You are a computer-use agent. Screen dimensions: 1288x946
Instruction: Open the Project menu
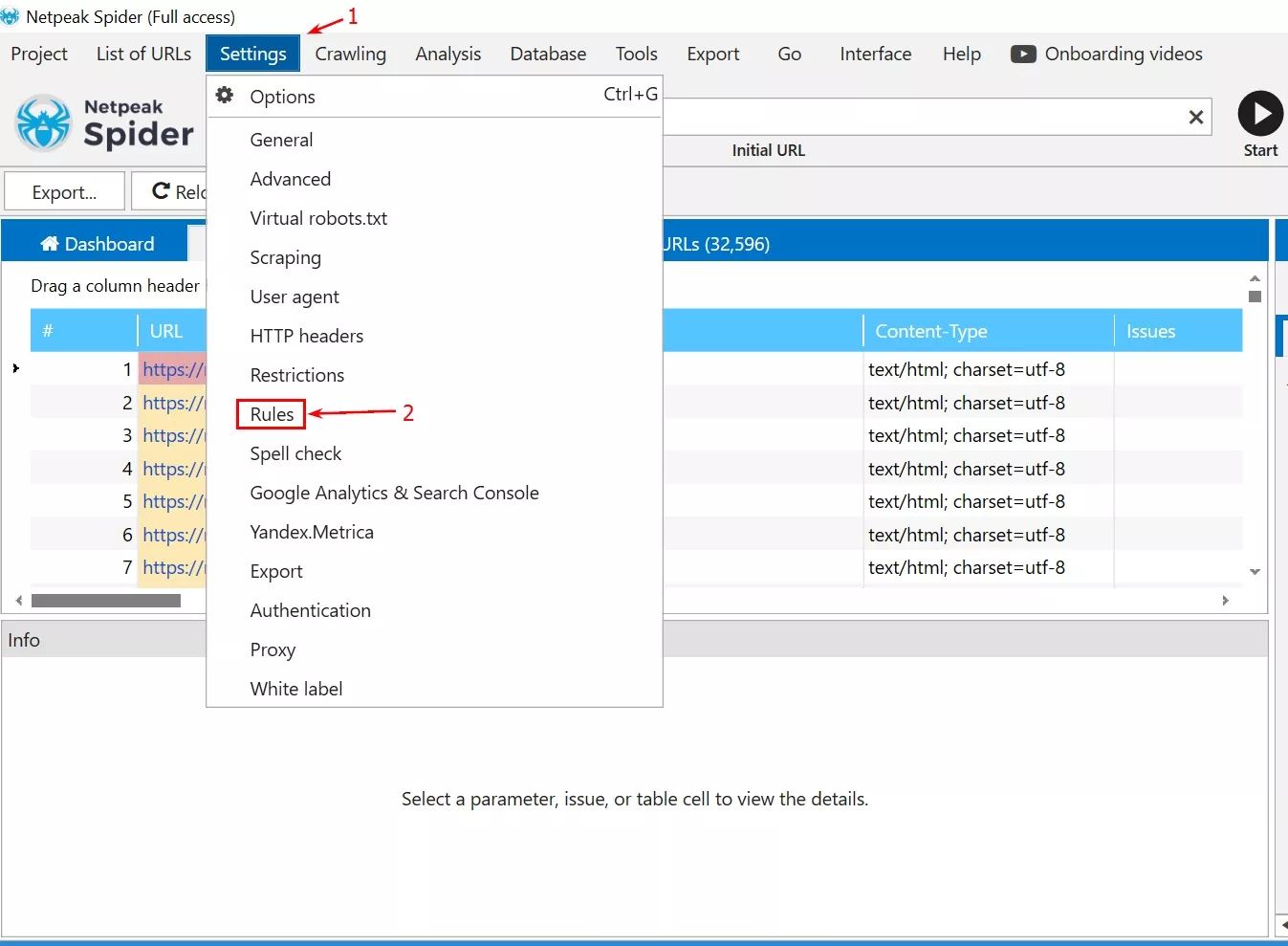click(39, 54)
